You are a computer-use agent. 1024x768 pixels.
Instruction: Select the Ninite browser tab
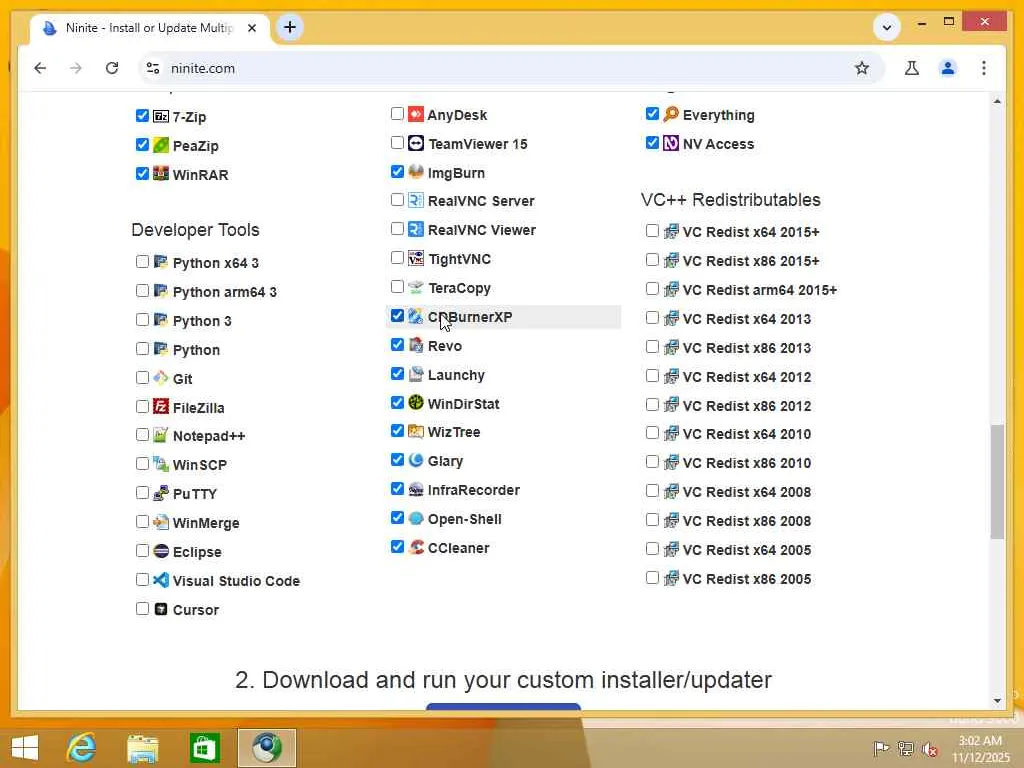pyautogui.click(x=149, y=28)
